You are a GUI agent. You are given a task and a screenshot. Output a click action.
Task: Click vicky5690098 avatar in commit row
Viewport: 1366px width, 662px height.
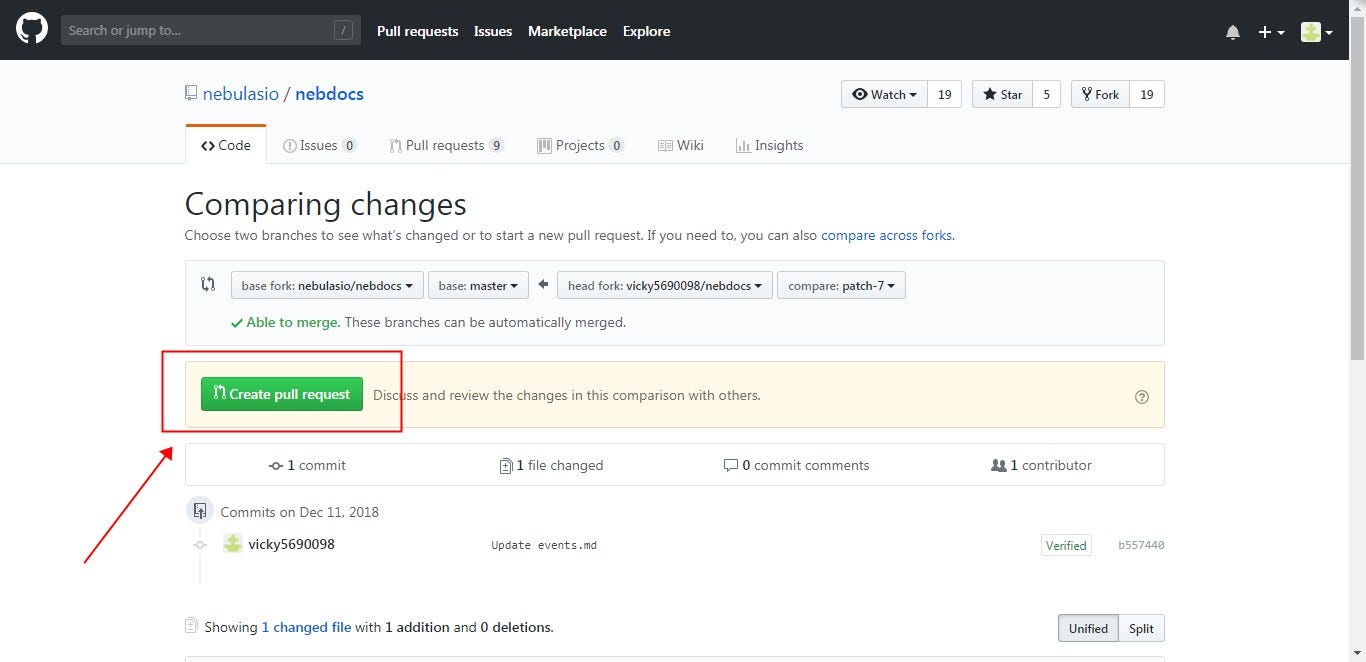[233, 543]
